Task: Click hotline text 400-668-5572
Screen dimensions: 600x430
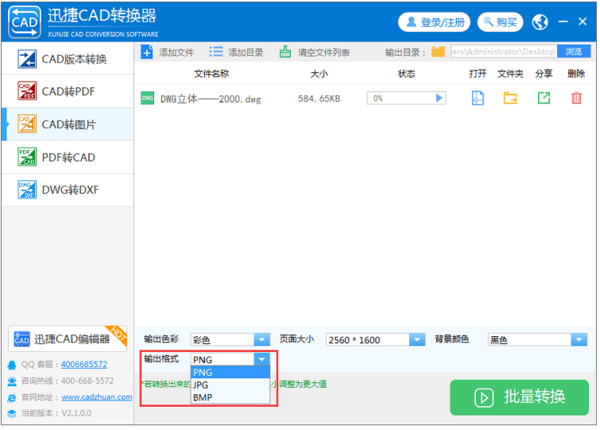Action: coord(87,381)
